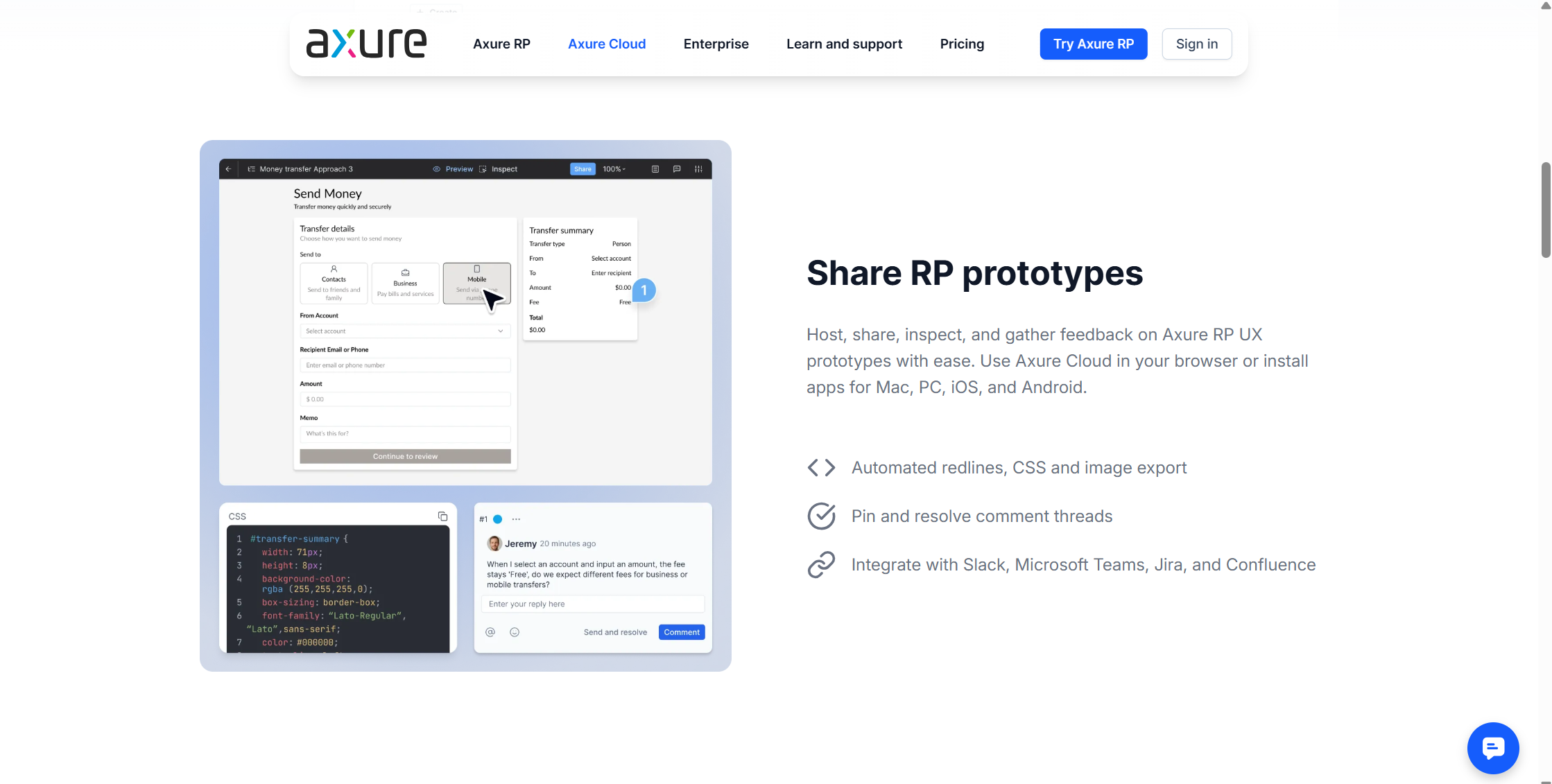
Task: Open the sliders settings icon in toolbar
Action: tap(698, 169)
